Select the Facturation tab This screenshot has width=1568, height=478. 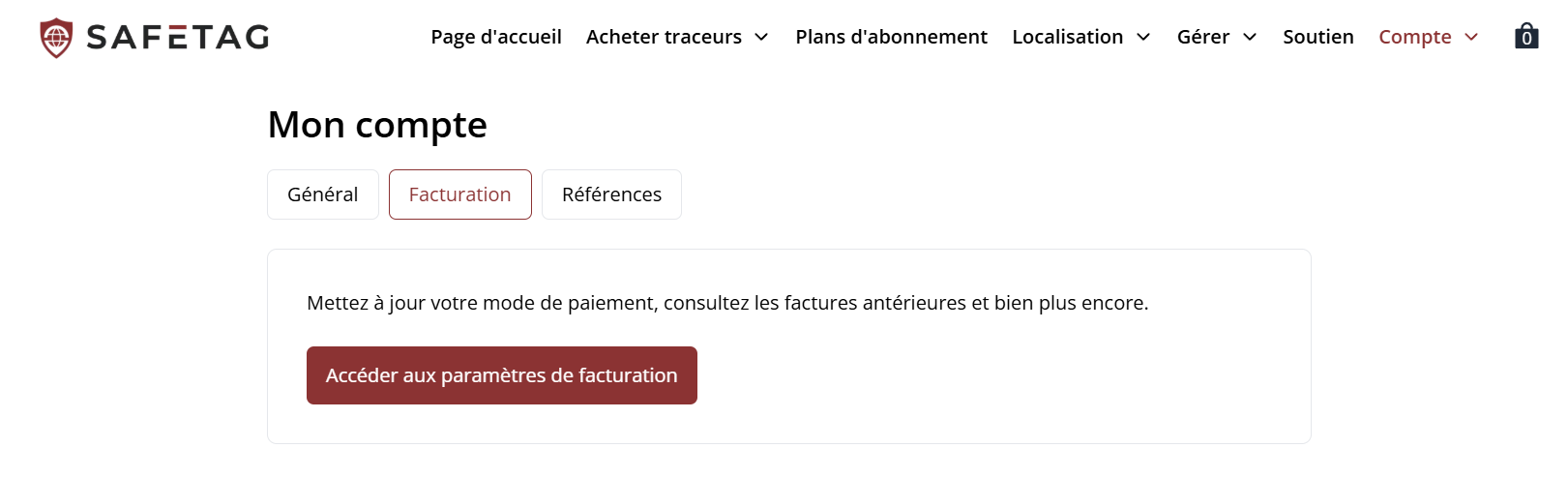(459, 194)
